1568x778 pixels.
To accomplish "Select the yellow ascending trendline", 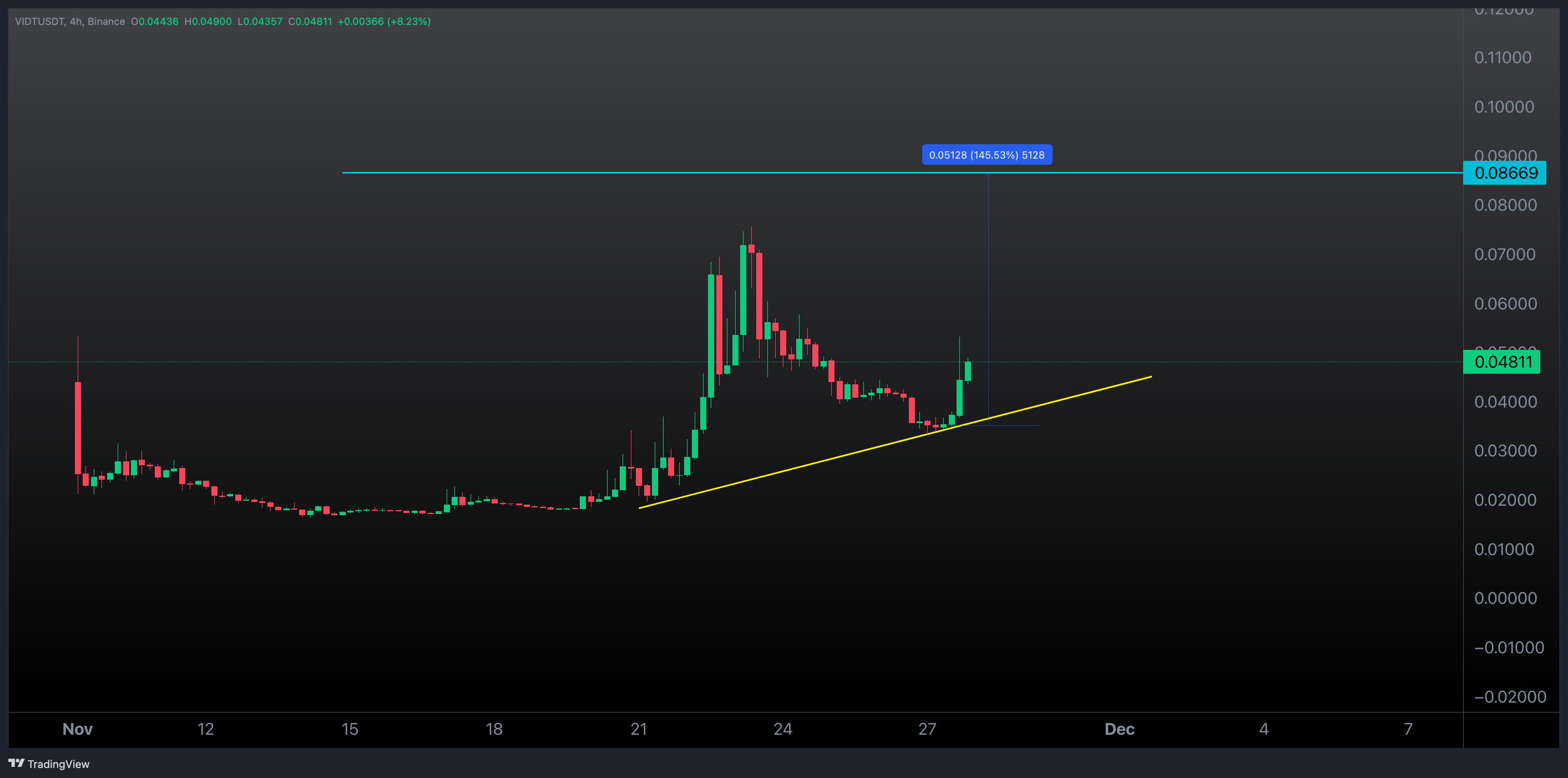I will (791, 469).
